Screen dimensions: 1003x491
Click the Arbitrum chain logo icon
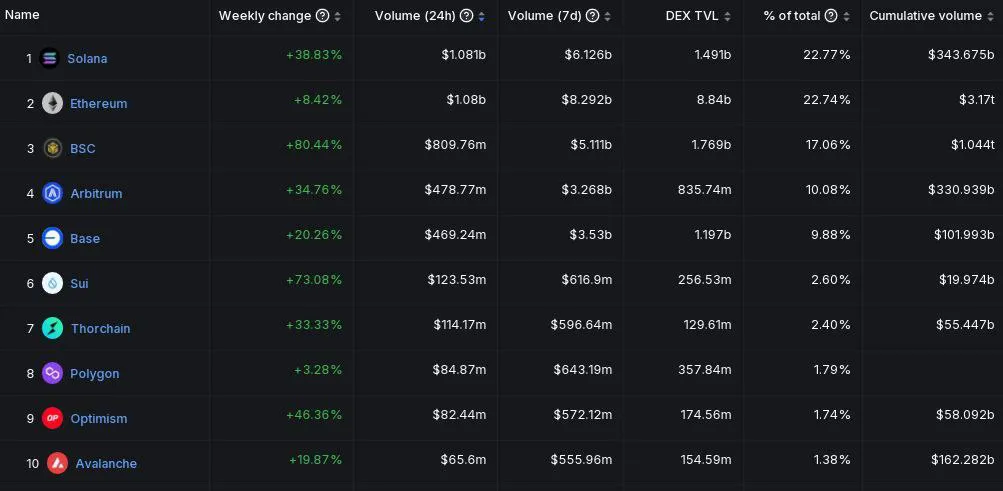[x=53, y=194]
